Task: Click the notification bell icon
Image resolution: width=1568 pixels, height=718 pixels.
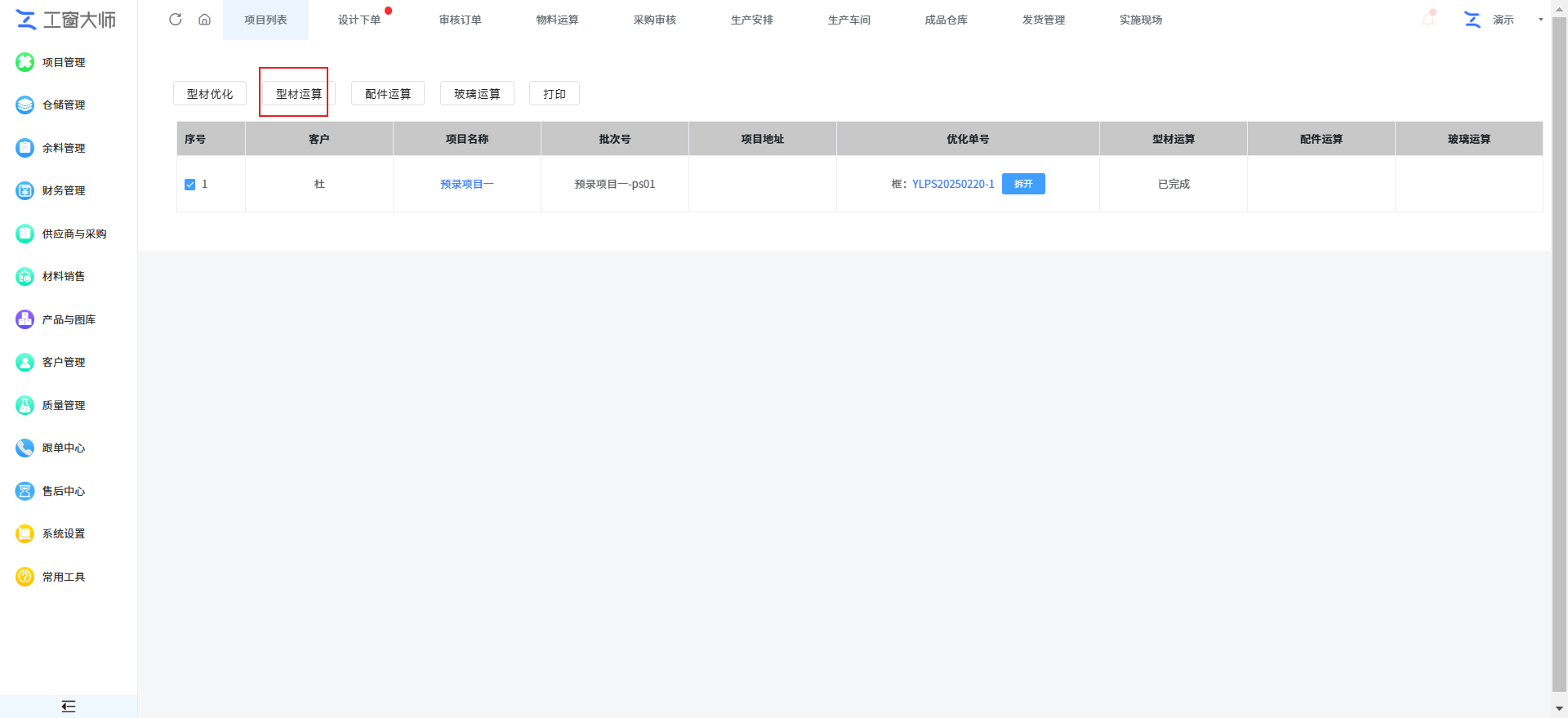Action: pyautogui.click(x=1428, y=19)
